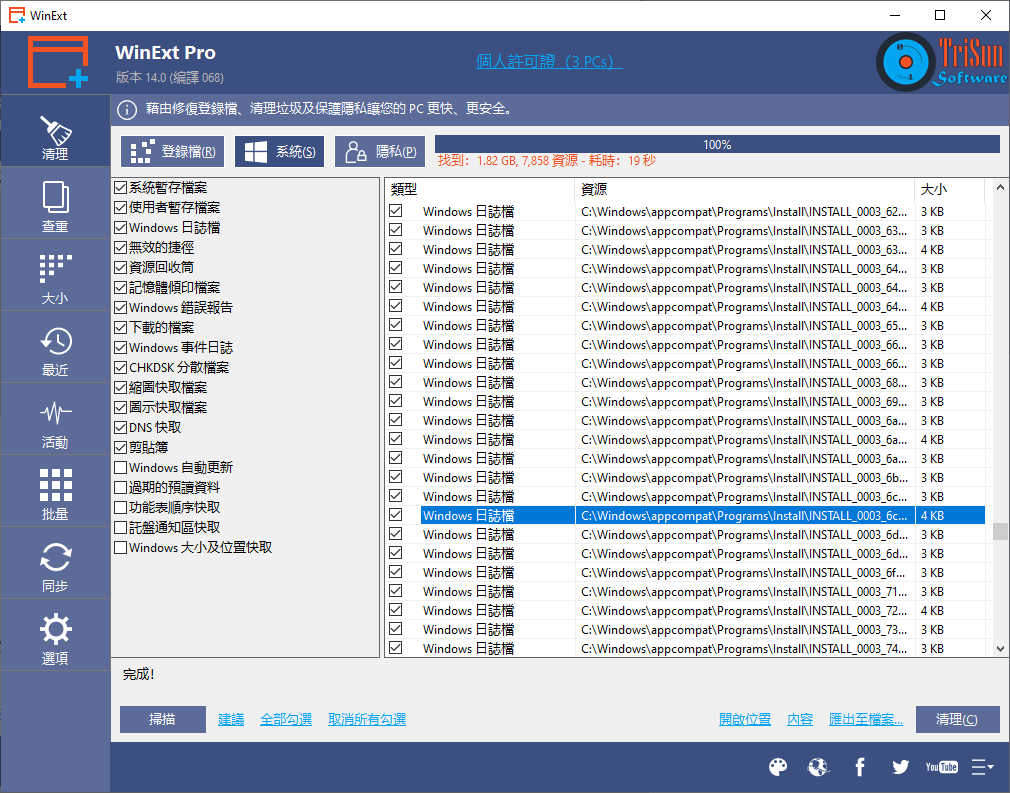Click the TriSun Software logo

[x=942, y=62]
